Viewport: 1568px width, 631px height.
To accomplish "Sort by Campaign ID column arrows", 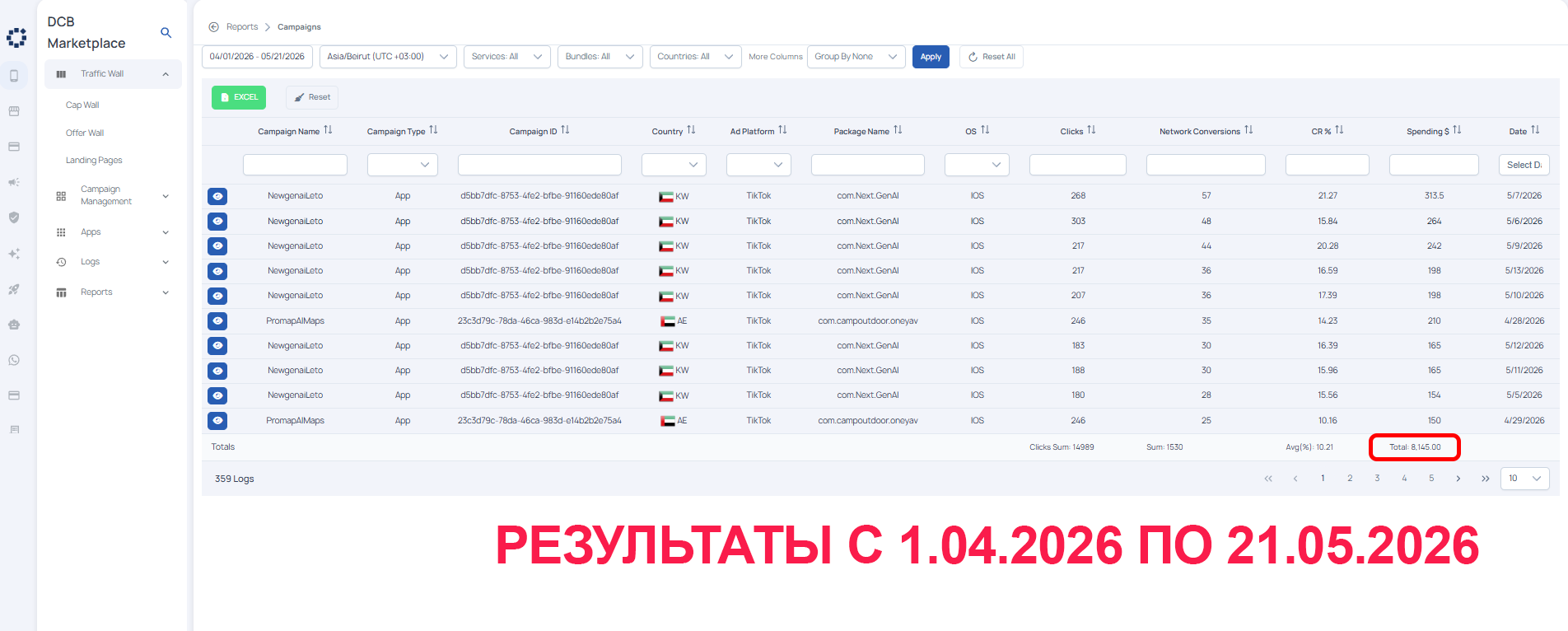I will (x=566, y=130).
